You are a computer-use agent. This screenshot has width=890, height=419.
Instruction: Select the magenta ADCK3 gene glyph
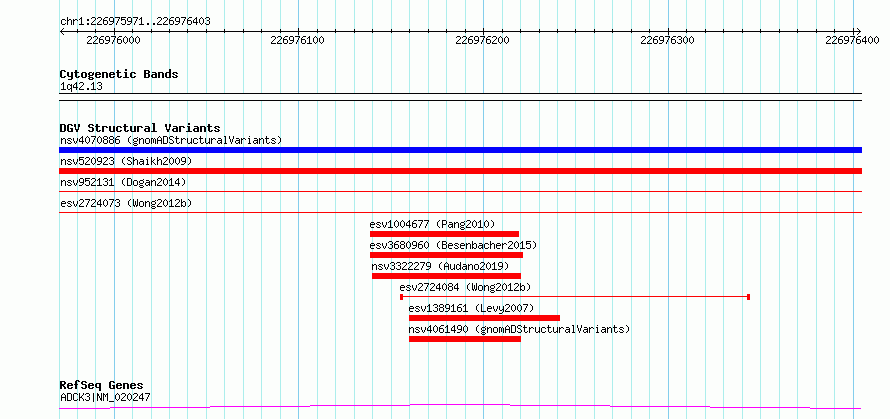(460, 407)
